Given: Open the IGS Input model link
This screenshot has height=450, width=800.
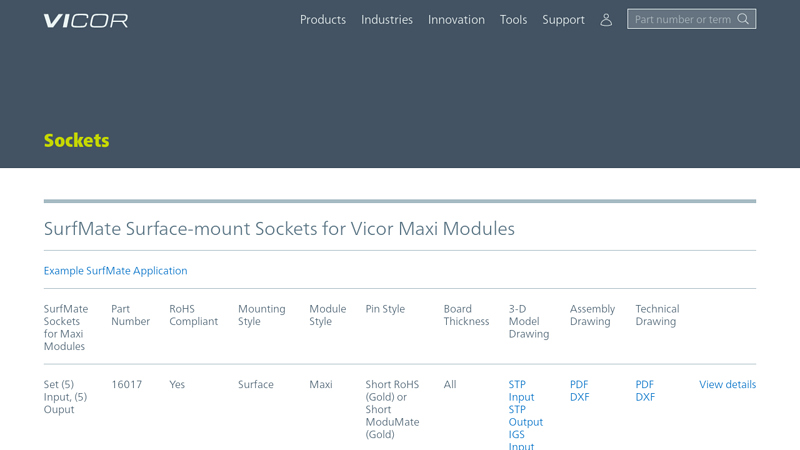Looking at the screenshot, I should click(521, 440).
